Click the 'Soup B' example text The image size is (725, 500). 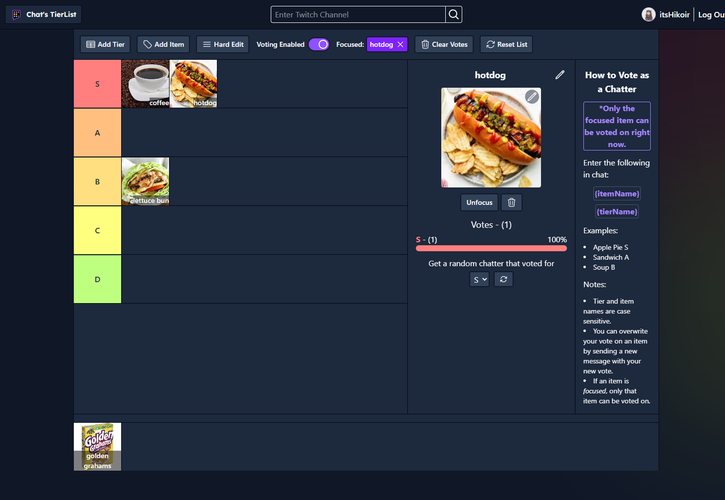coord(604,267)
